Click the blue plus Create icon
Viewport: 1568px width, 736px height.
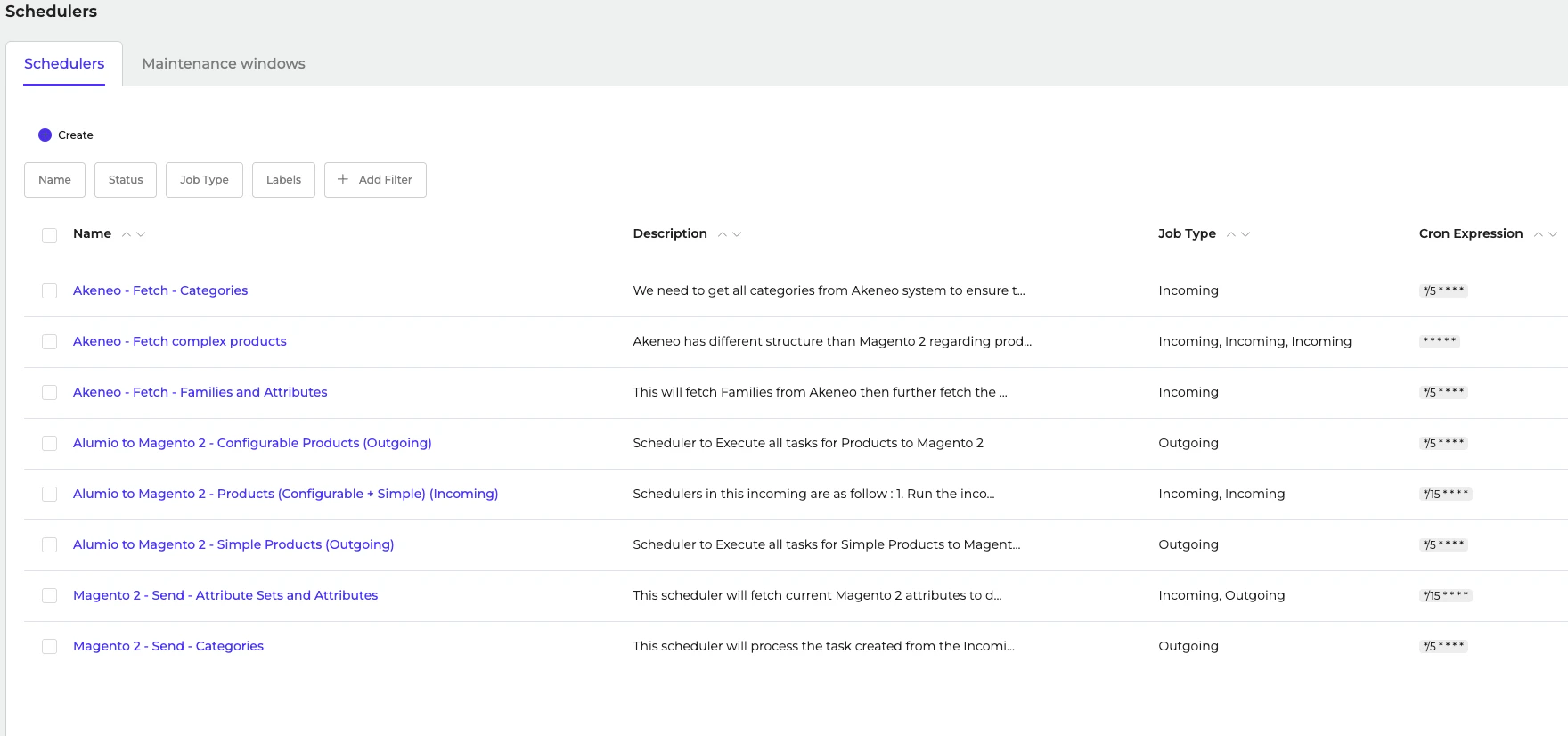click(45, 135)
